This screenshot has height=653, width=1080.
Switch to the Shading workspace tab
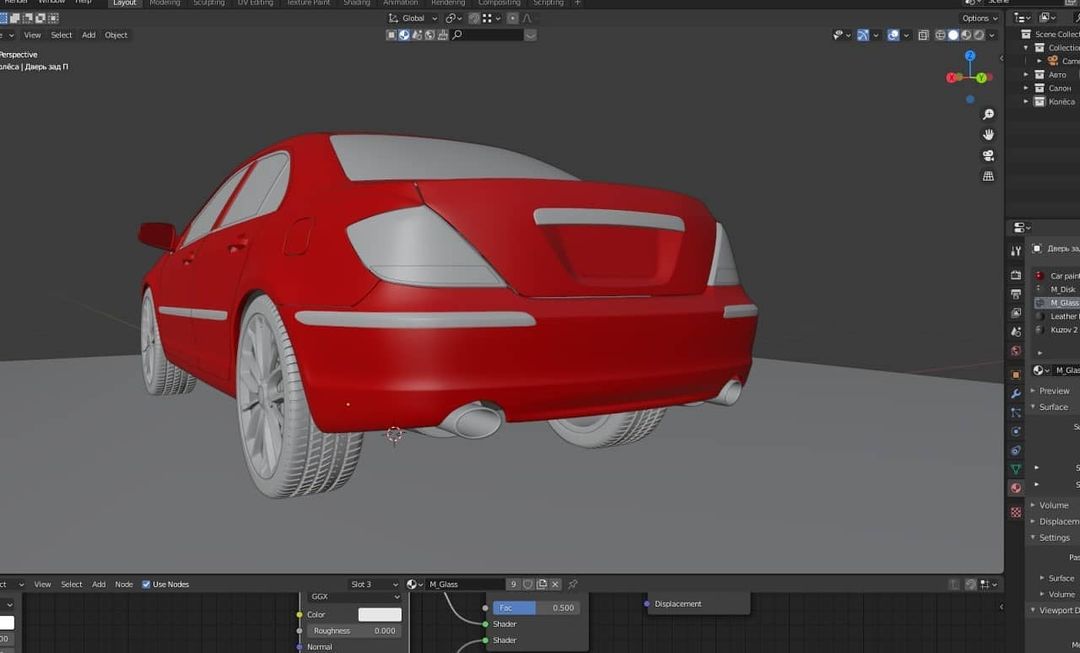coord(357,3)
